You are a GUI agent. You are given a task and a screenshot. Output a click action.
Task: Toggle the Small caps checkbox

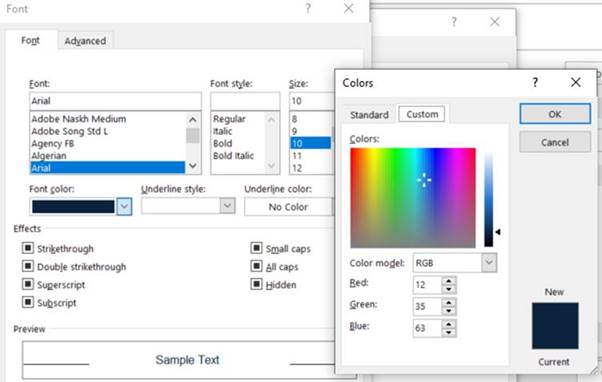click(x=256, y=248)
